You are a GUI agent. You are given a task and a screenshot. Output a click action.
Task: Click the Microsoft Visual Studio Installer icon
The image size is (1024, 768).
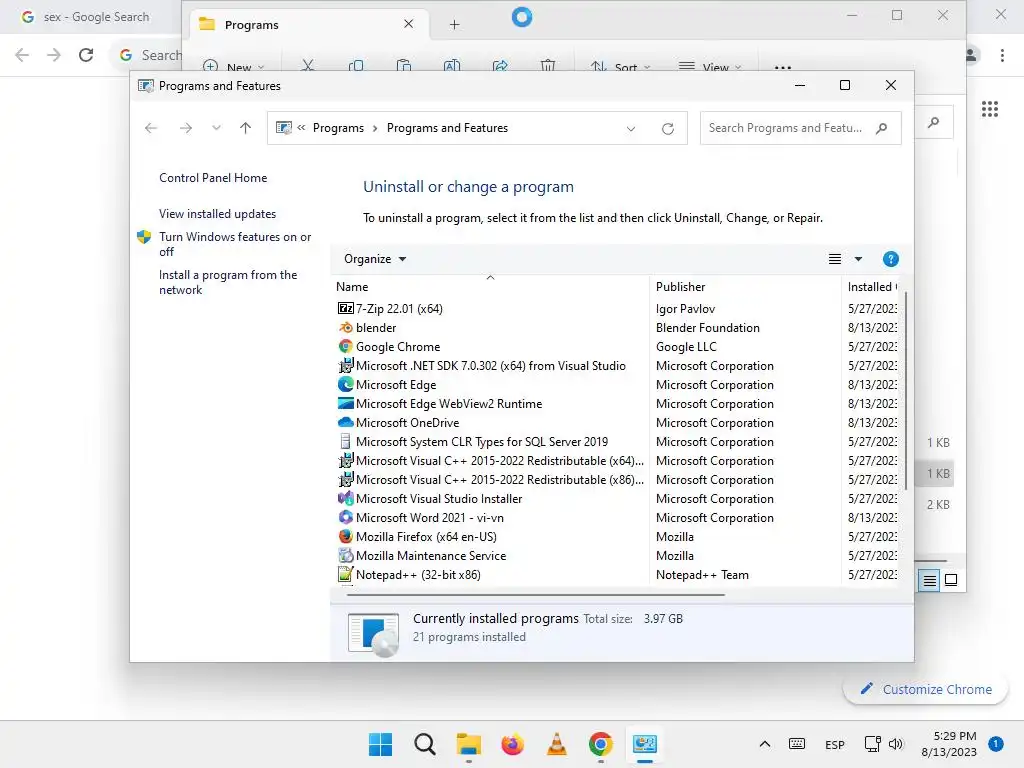click(x=345, y=498)
